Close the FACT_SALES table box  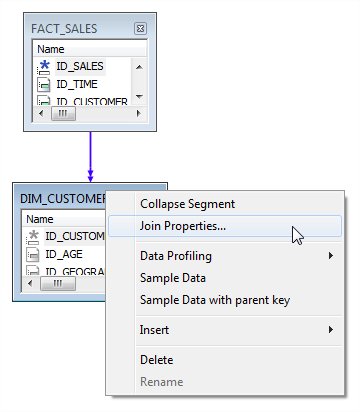[140, 29]
